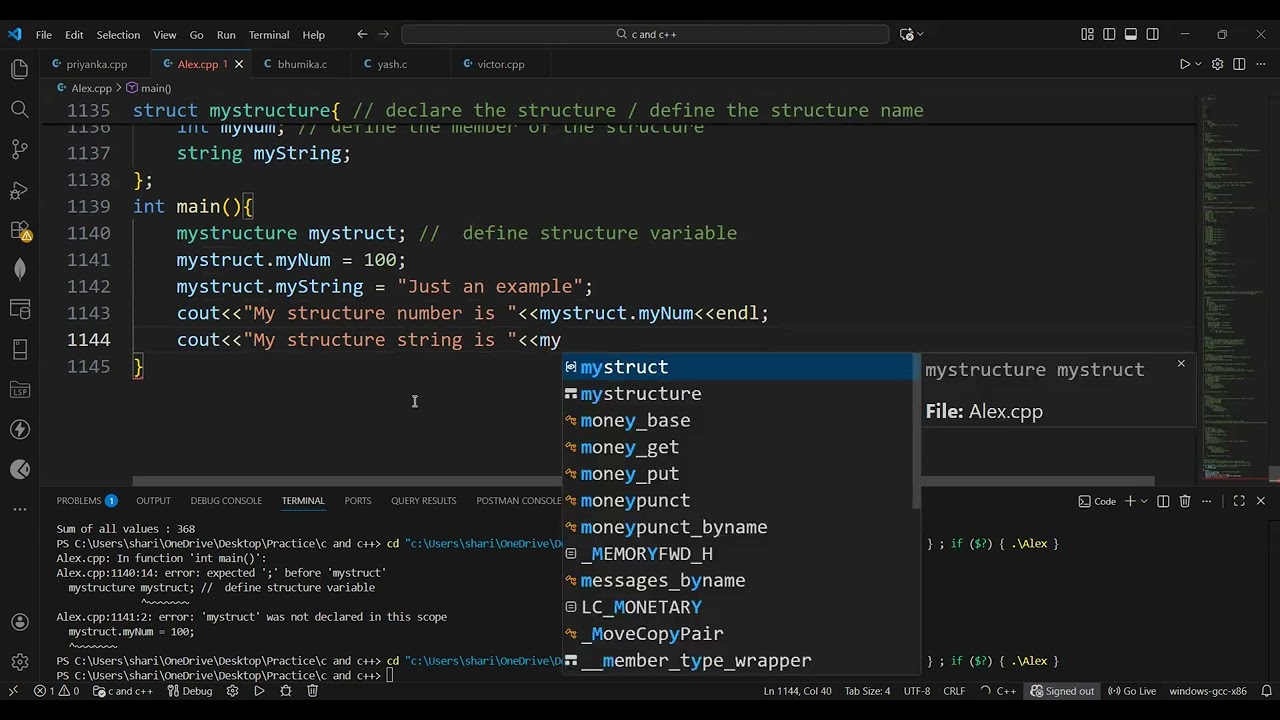Expand the run button dropdown arrow
Screen dimensions: 1280x720
pyautogui.click(x=1199, y=64)
